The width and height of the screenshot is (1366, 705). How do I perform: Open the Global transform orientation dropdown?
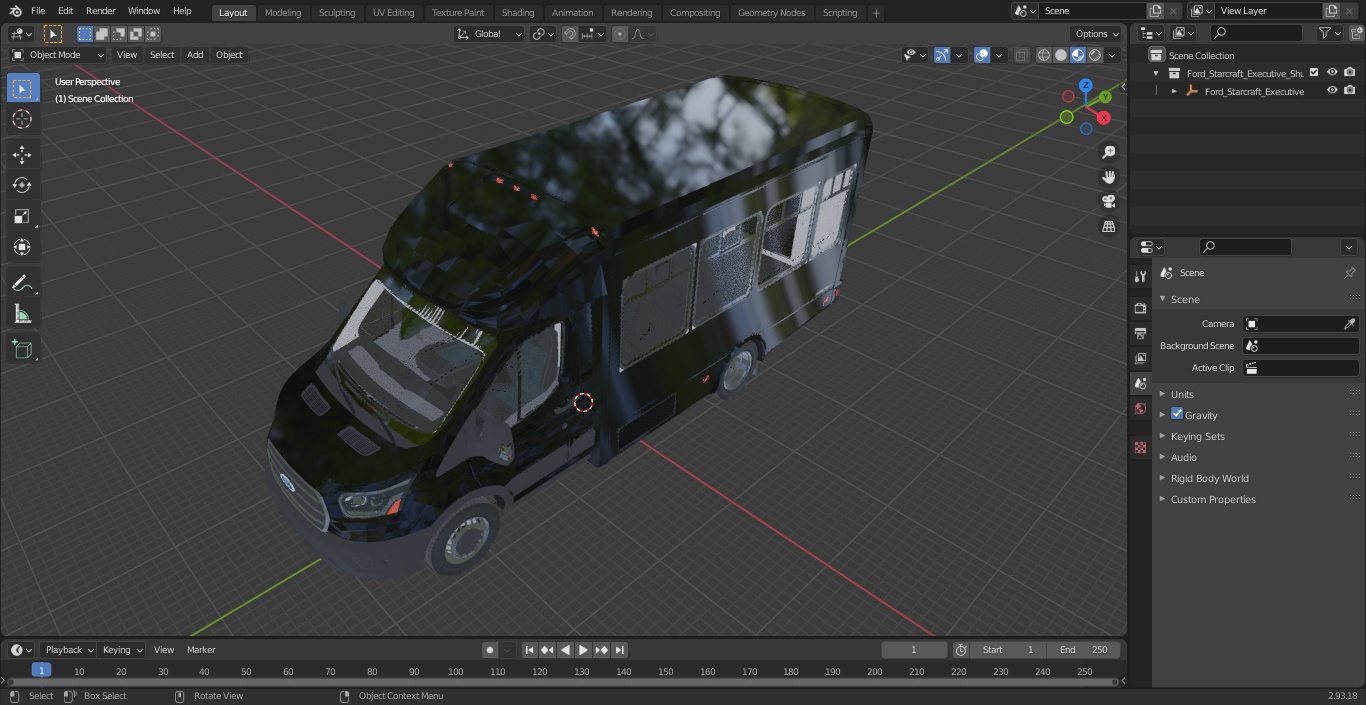(489, 34)
